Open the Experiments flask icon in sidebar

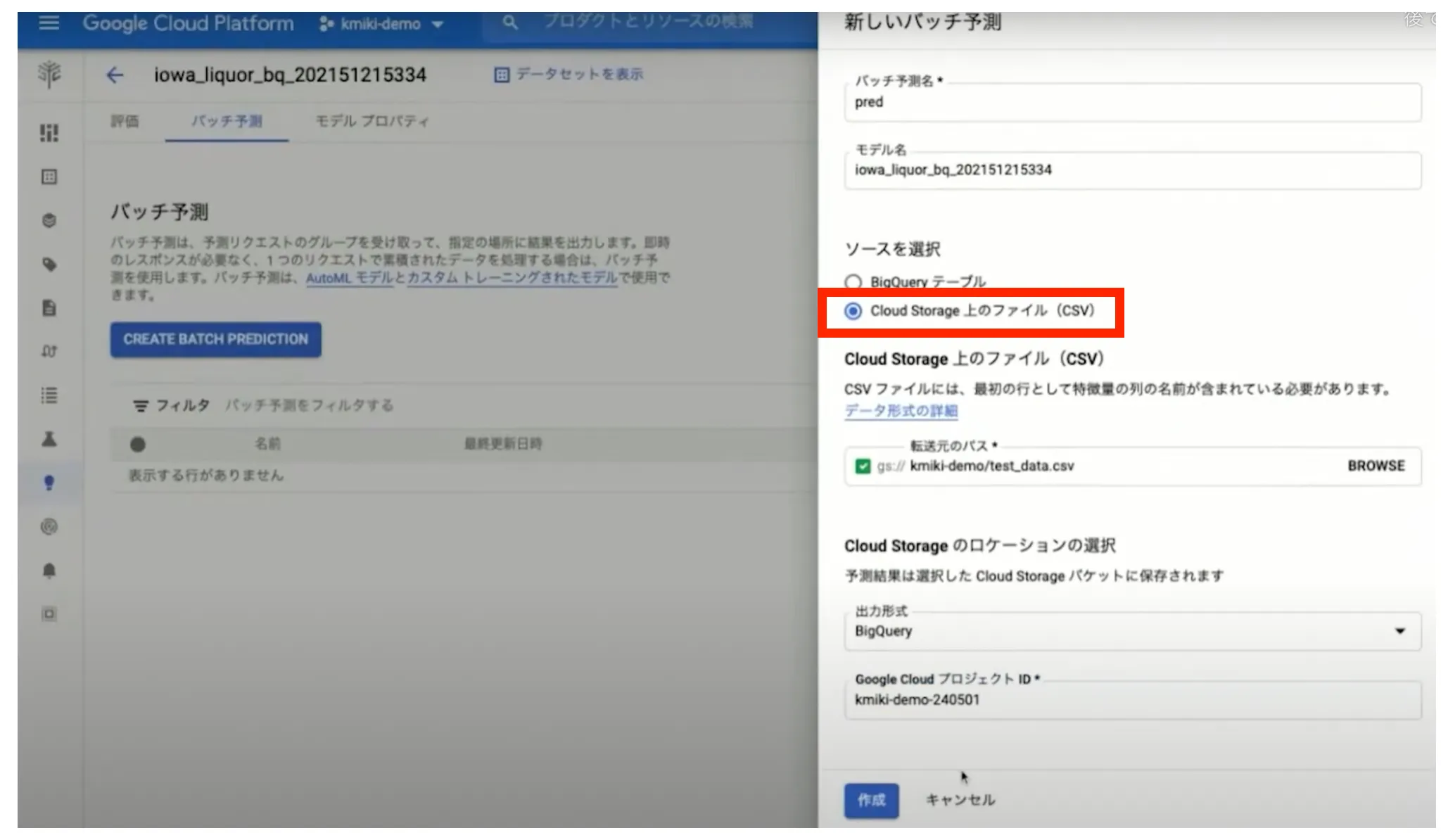tap(49, 439)
